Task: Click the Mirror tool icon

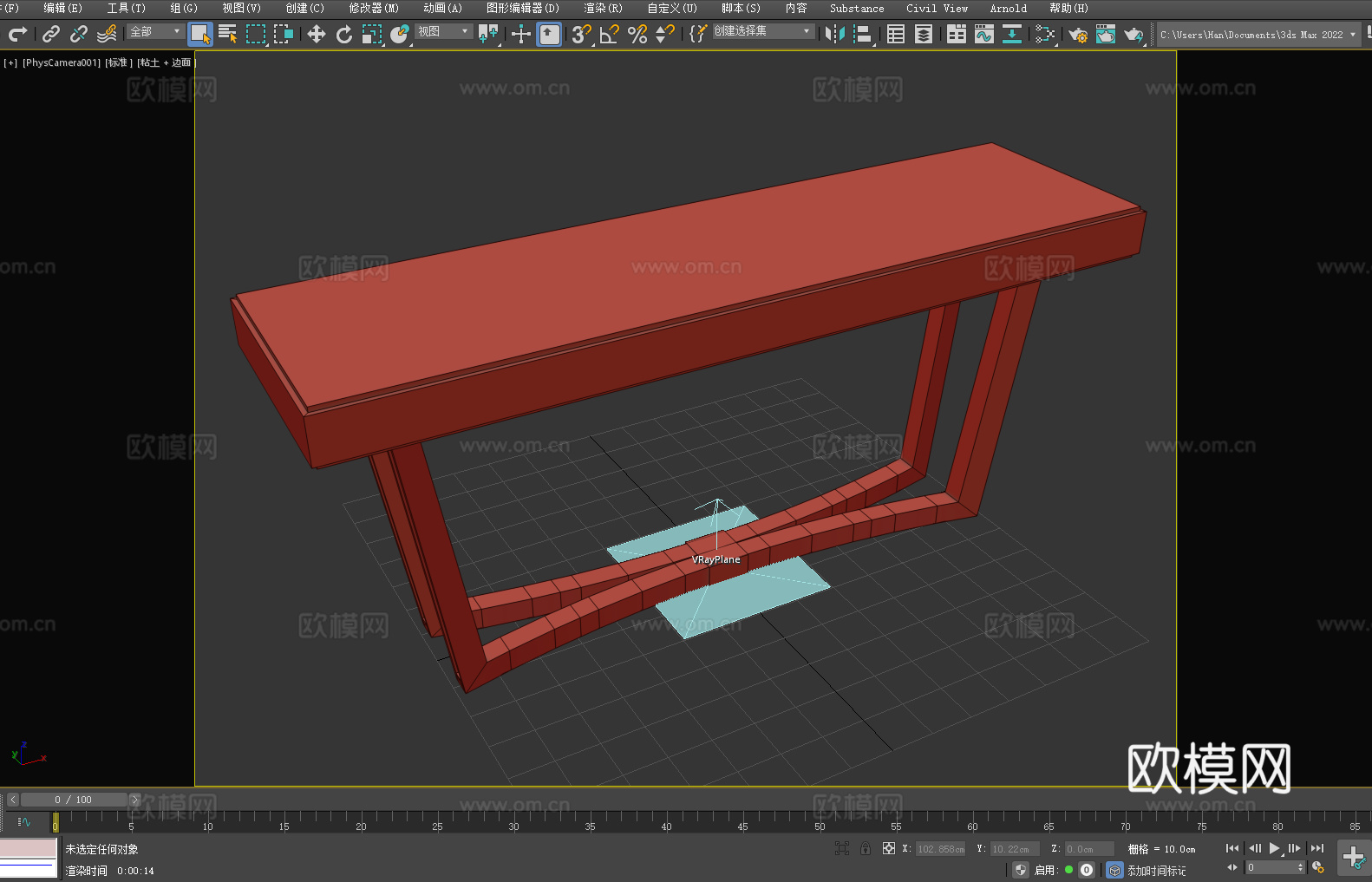Action: point(835,34)
